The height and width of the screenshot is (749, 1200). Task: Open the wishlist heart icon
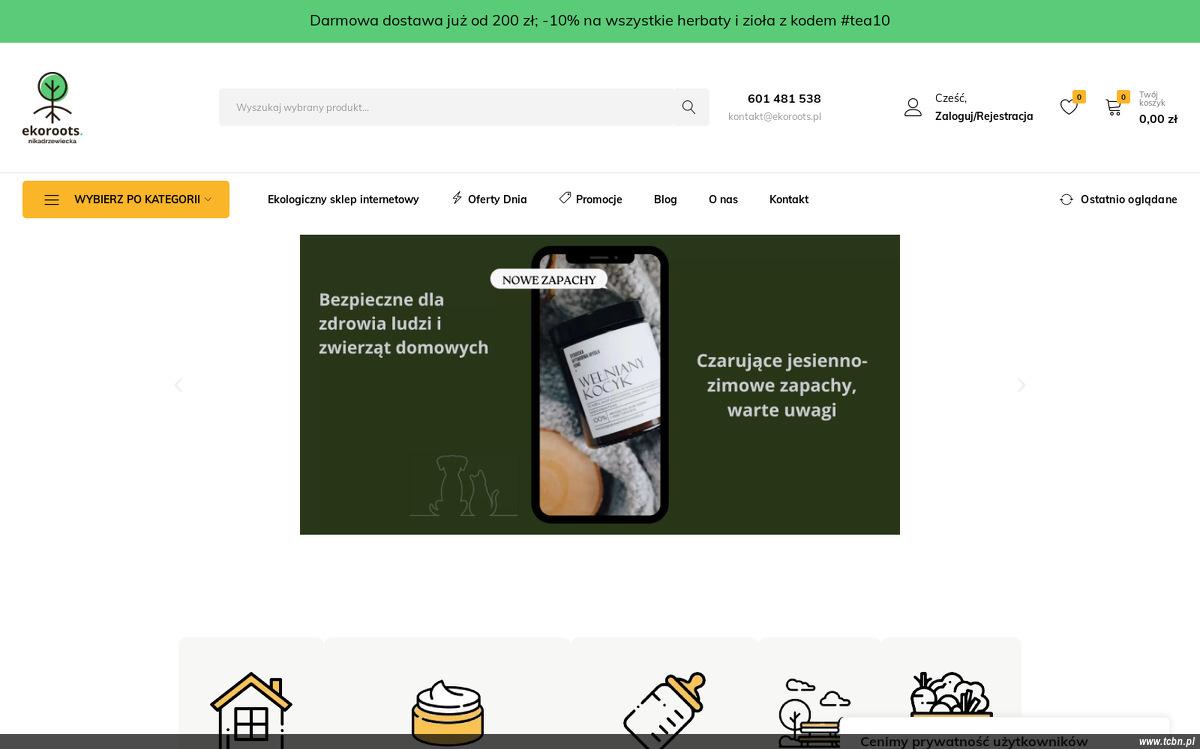[x=1069, y=107]
